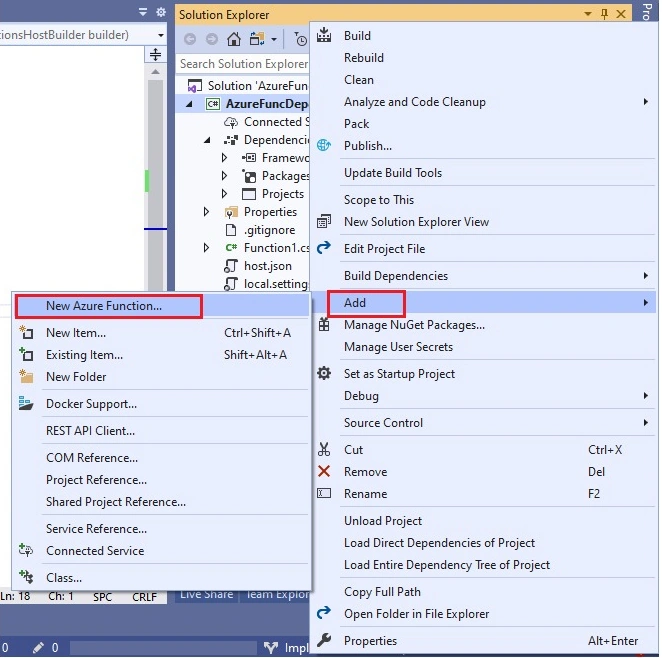Click the Switch Views icon in Solution Explorer
662x658 pixels.
tap(257, 39)
